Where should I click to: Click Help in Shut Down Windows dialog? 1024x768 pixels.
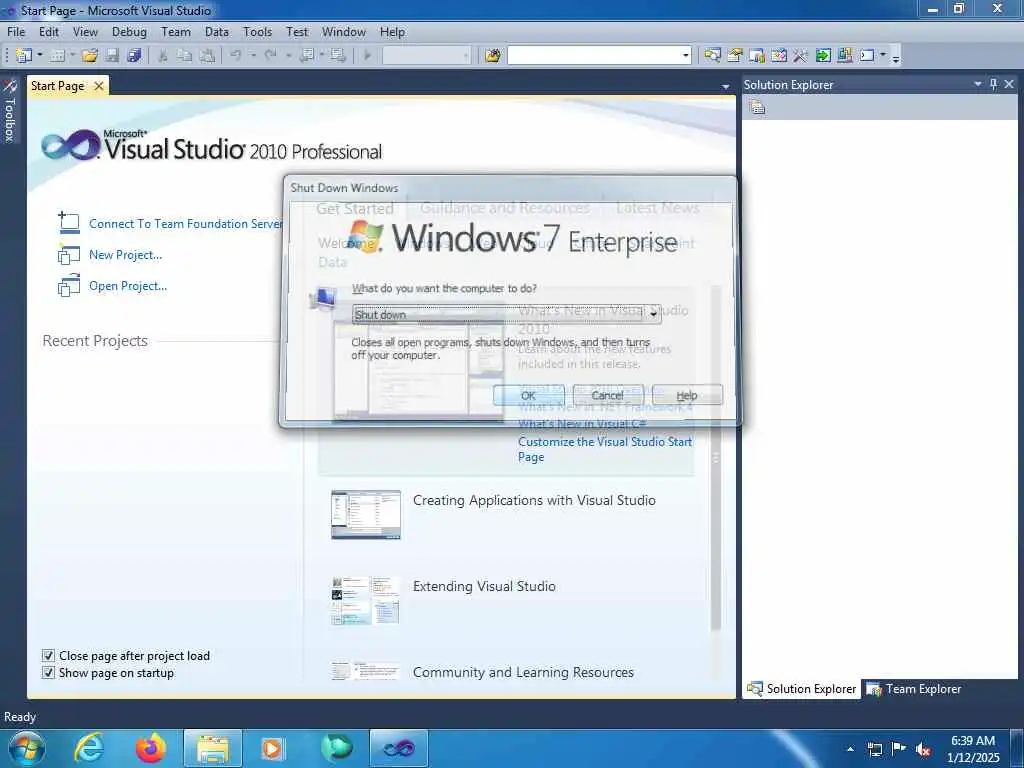(687, 395)
